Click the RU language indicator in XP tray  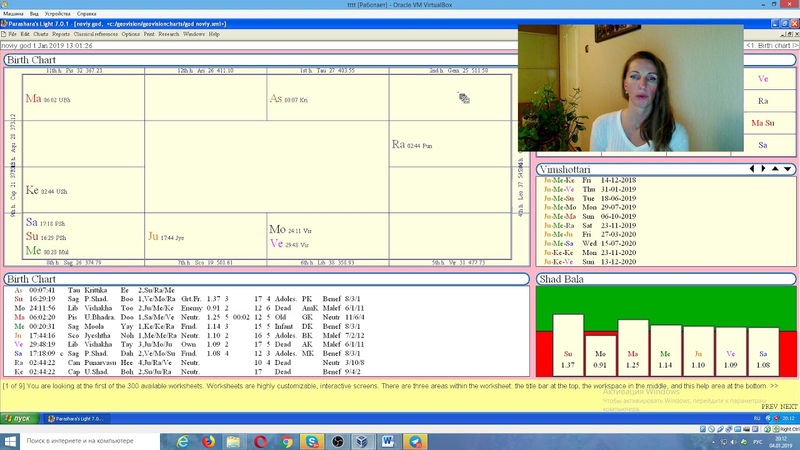(757, 418)
